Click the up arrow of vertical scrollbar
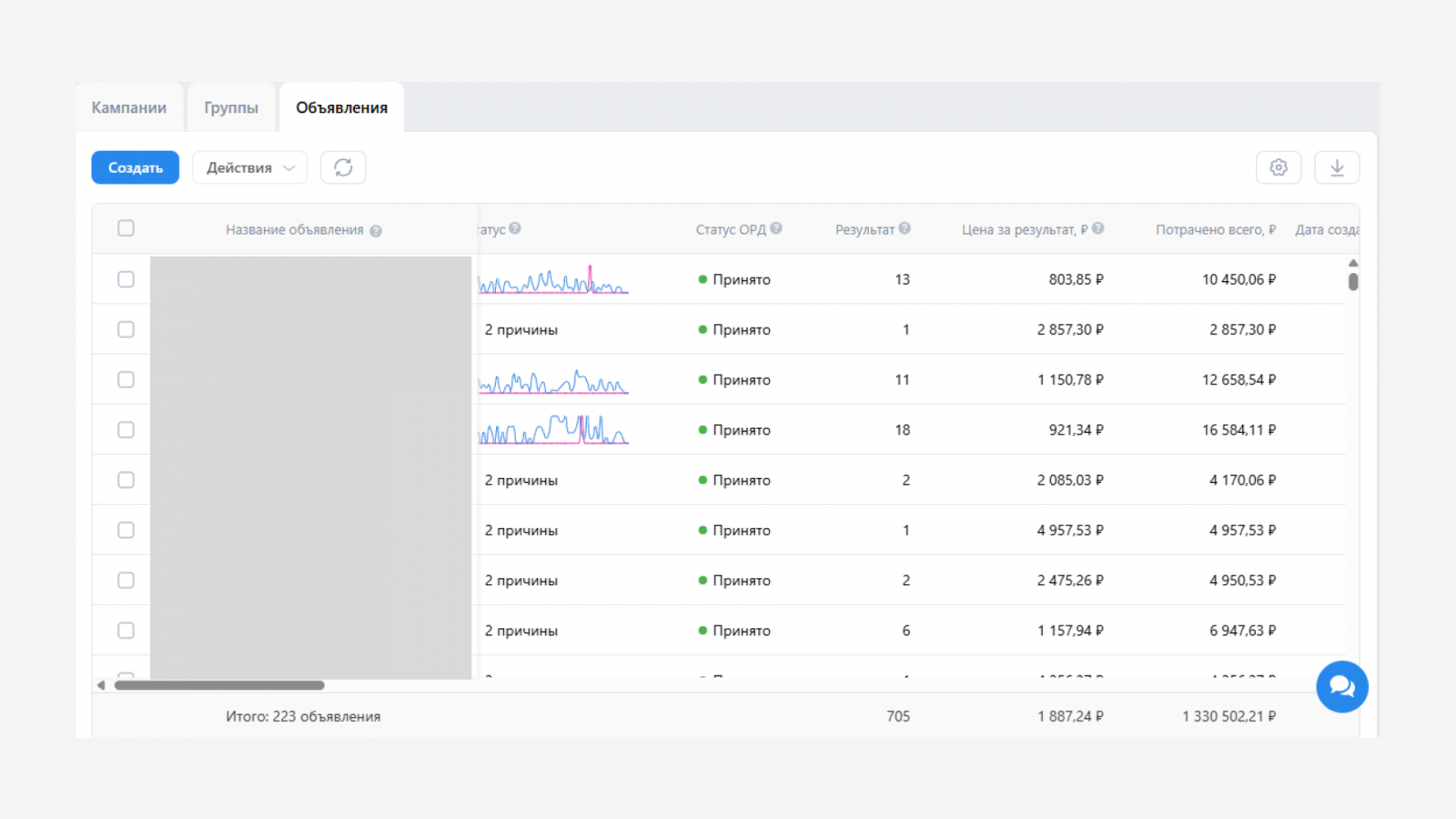The image size is (1456, 819). [x=1353, y=263]
